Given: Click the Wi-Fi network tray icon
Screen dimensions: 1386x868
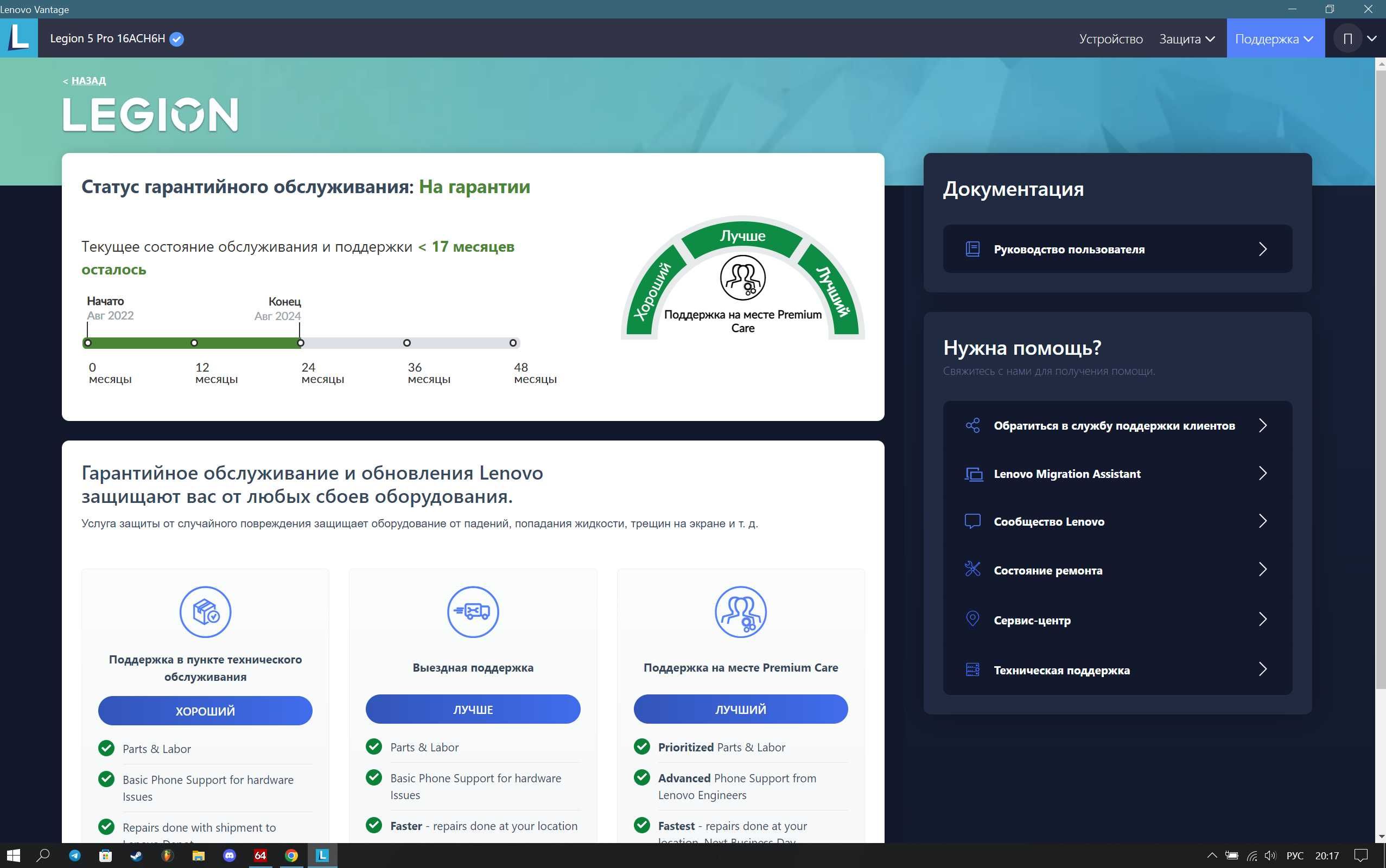Looking at the screenshot, I should 1252,856.
